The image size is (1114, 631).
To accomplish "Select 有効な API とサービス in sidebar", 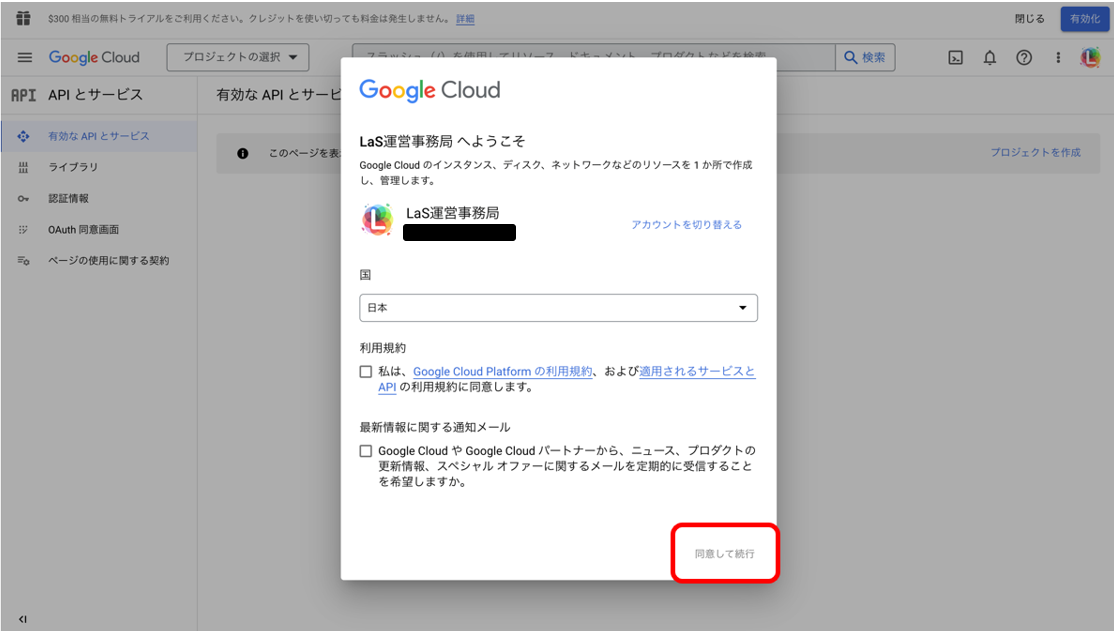I will (x=99, y=136).
